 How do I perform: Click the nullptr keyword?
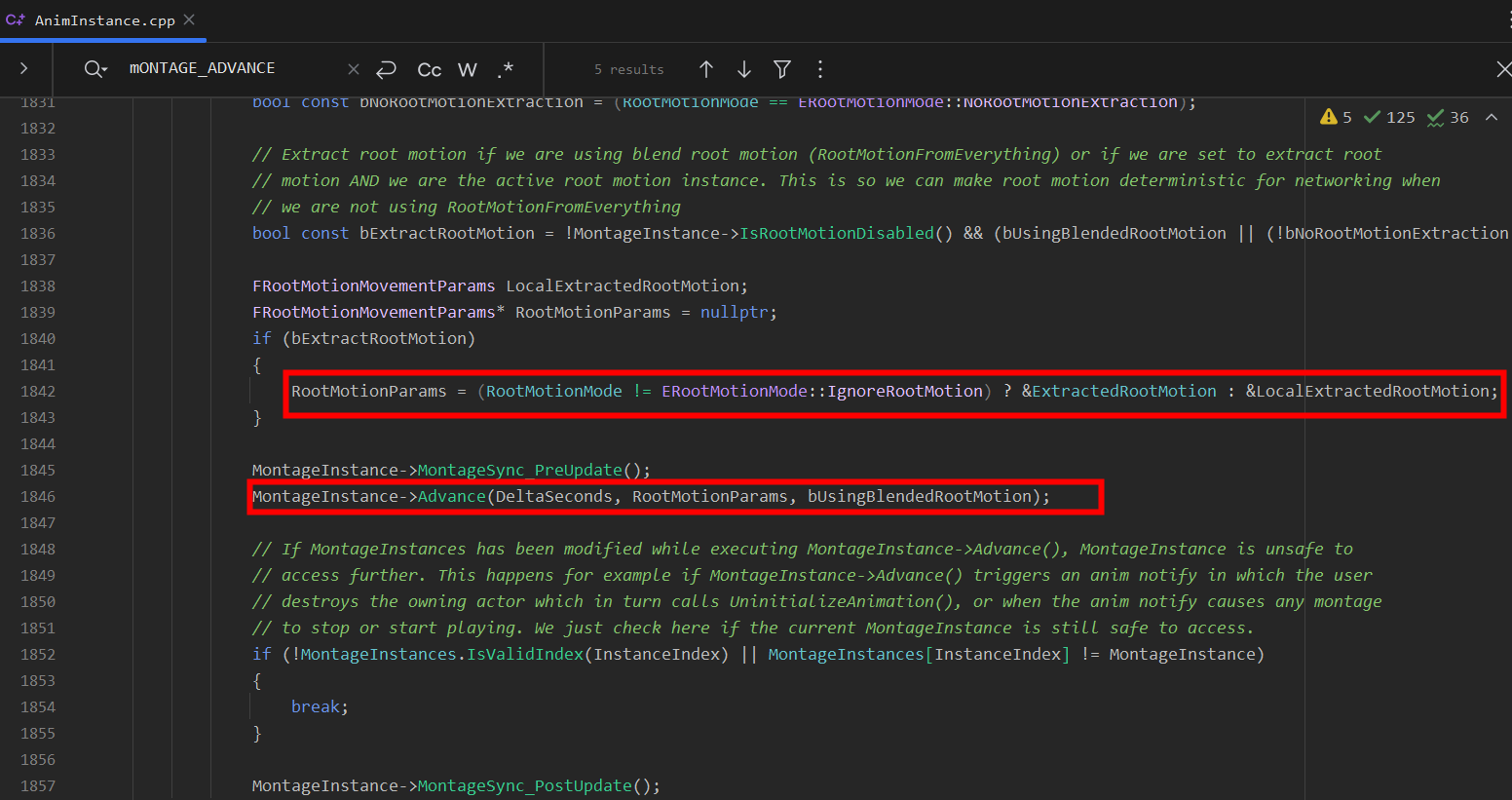734,312
